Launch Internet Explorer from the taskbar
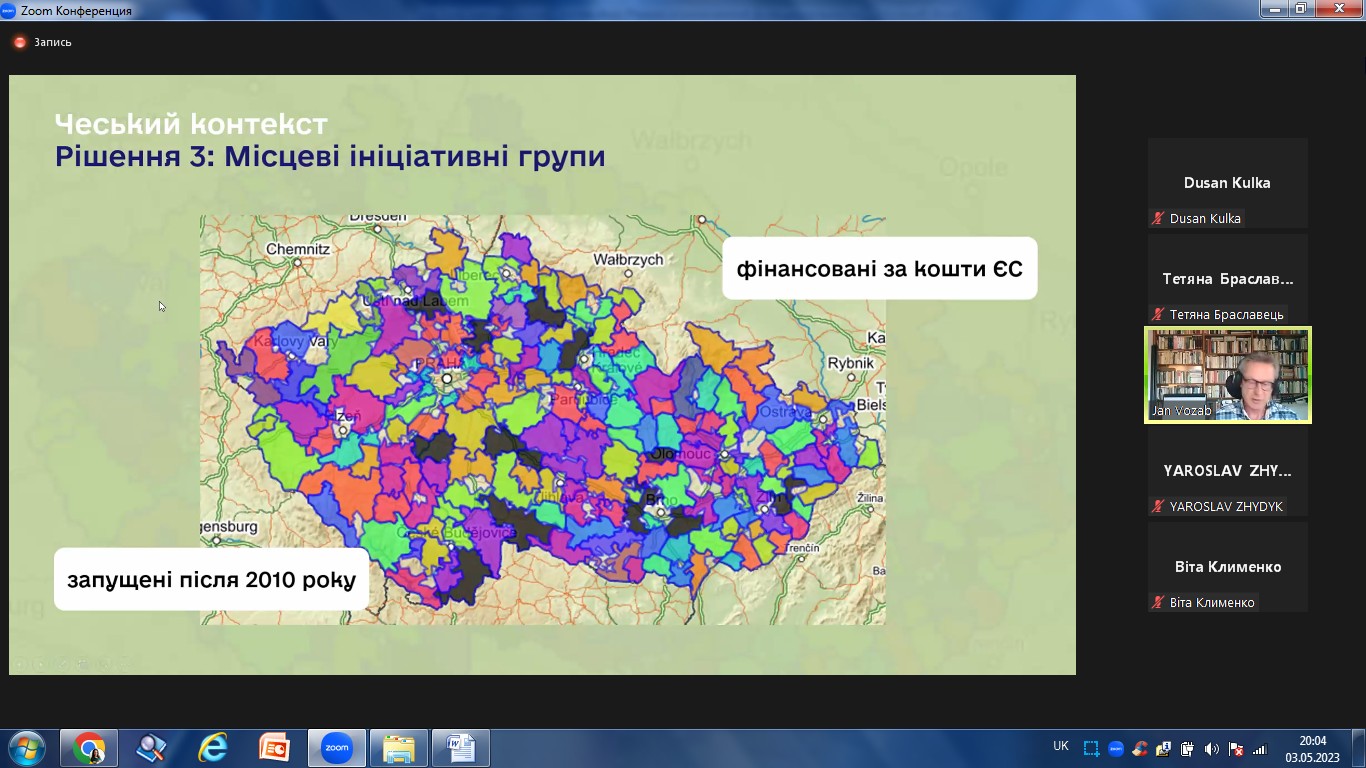This screenshot has height=768, width=1366. pos(212,748)
